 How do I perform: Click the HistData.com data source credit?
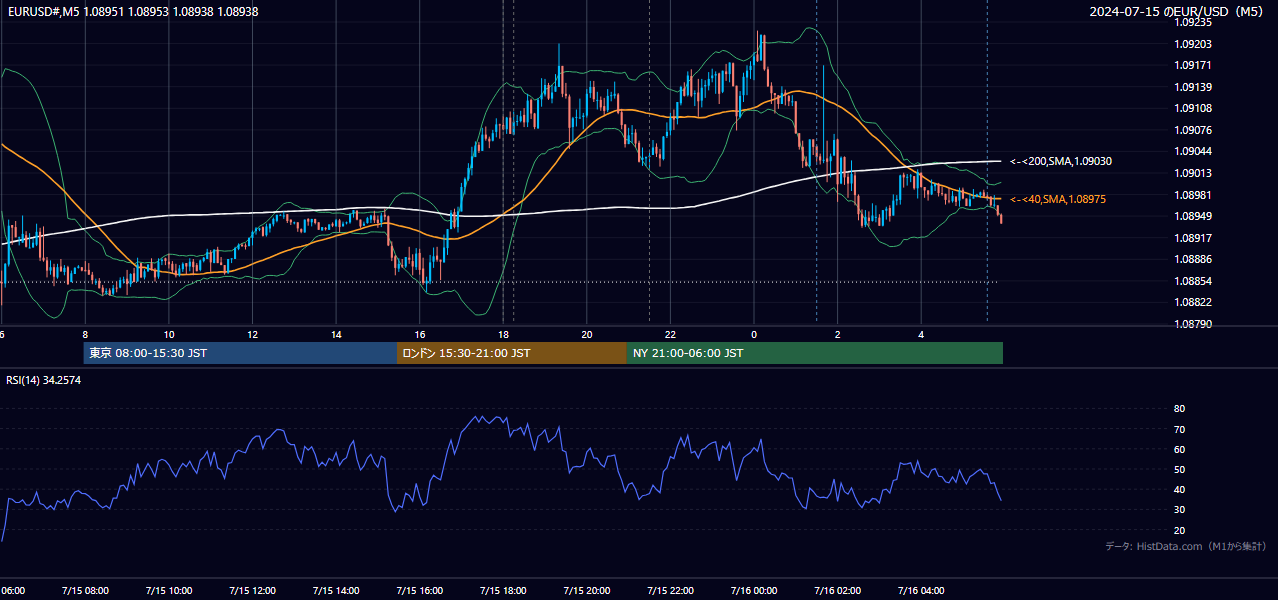(x=1186, y=546)
